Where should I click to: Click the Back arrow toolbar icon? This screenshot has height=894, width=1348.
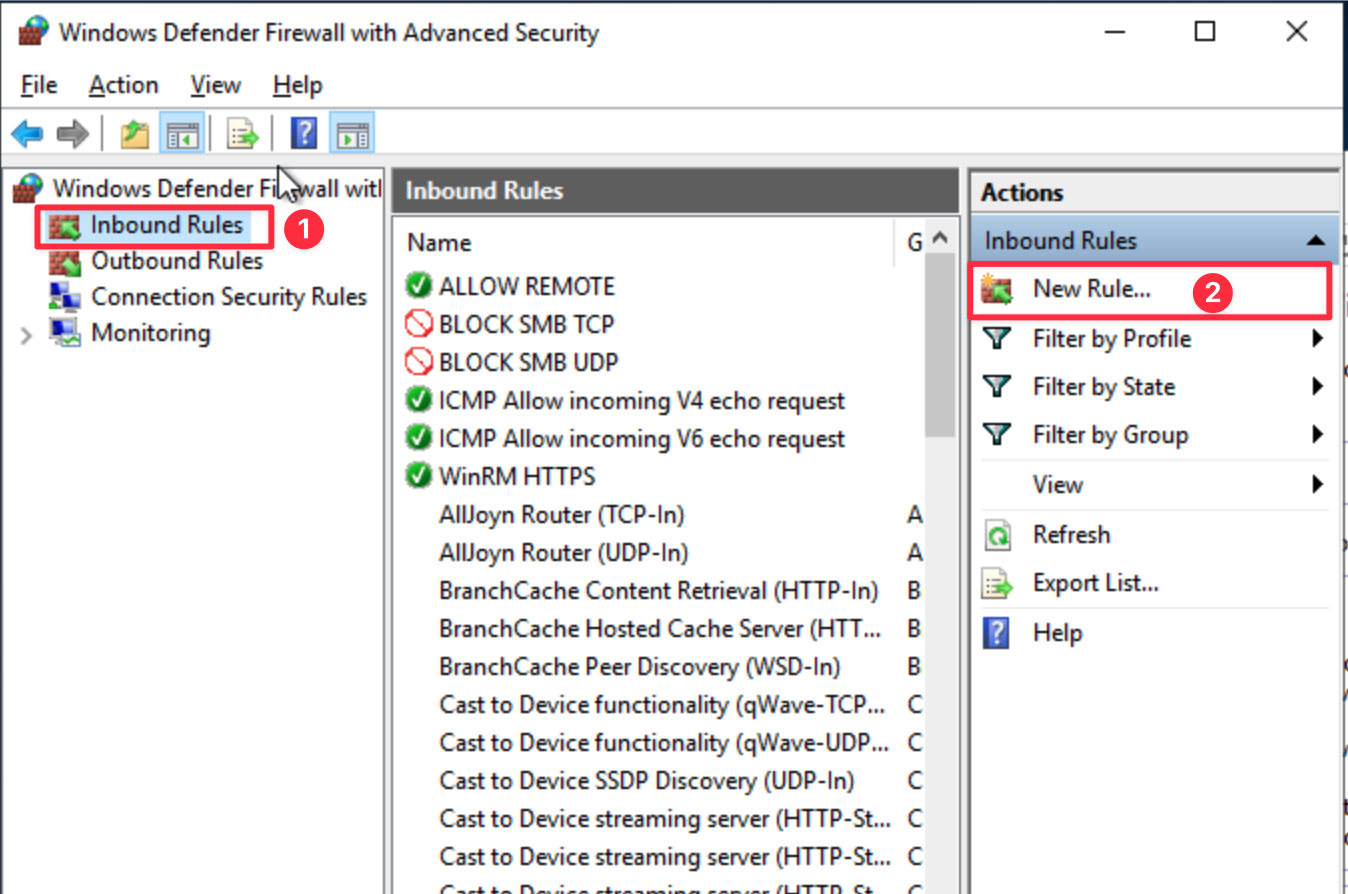27,133
